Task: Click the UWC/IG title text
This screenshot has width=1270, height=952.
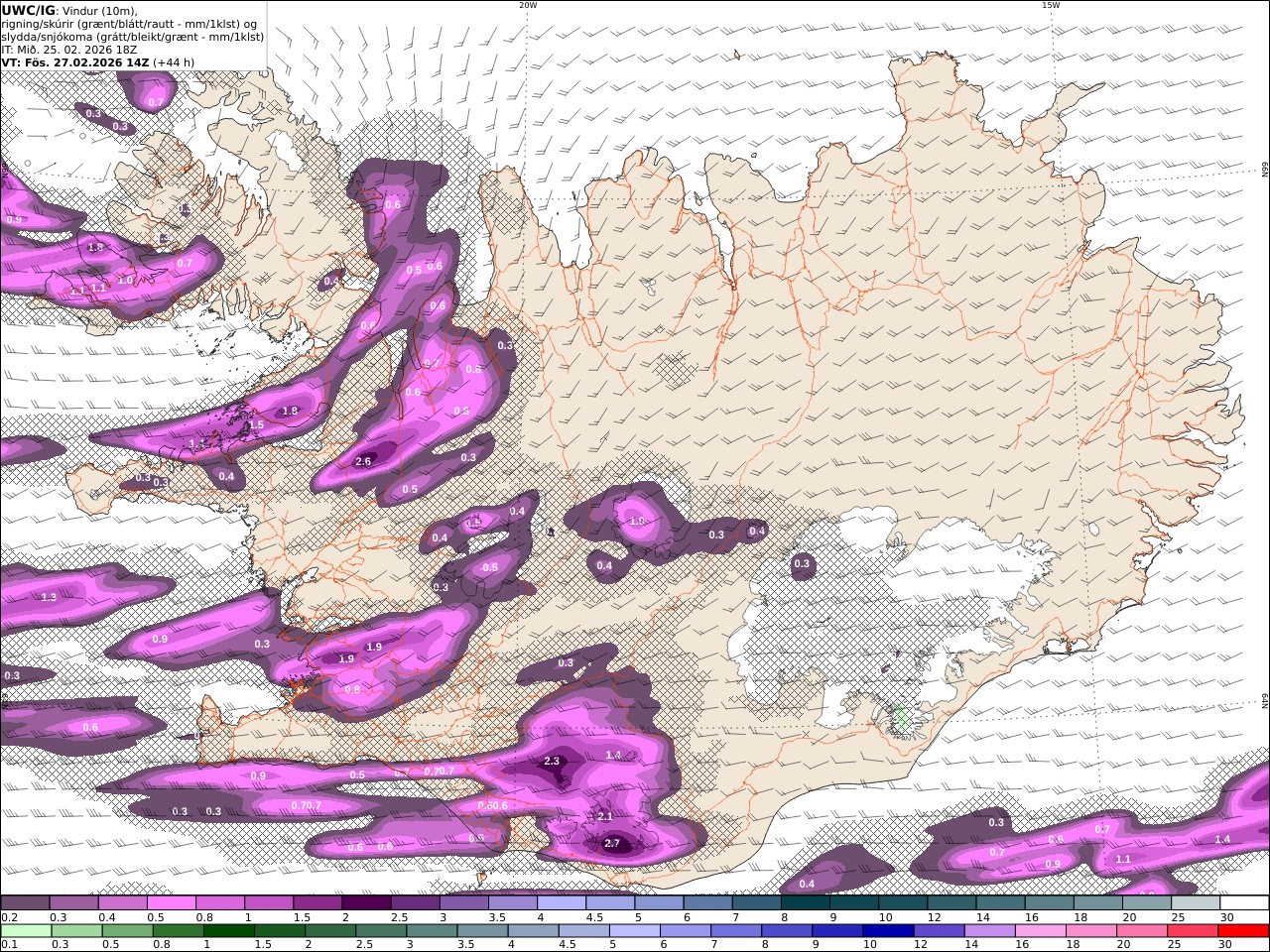Action: [x=28, y=10]
